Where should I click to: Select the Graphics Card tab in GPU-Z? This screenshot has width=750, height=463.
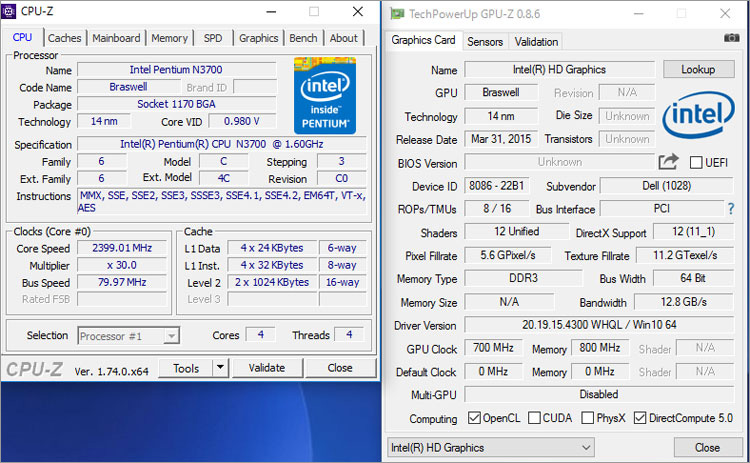423,40
